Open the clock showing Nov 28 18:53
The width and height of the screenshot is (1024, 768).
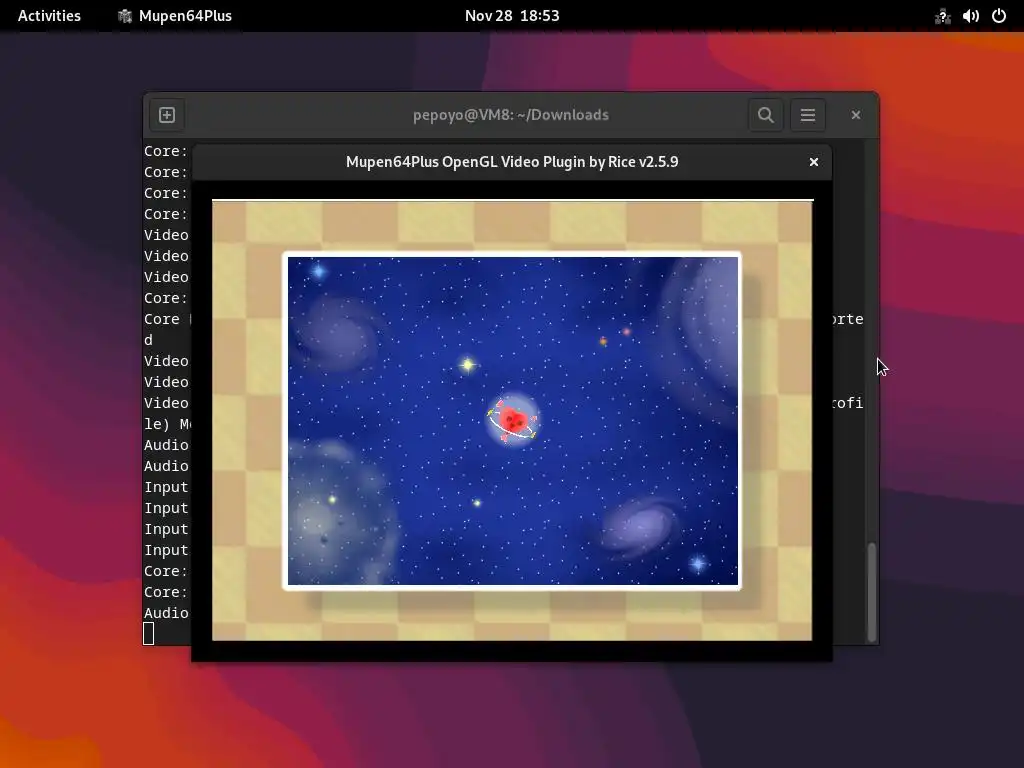[512, 16]
